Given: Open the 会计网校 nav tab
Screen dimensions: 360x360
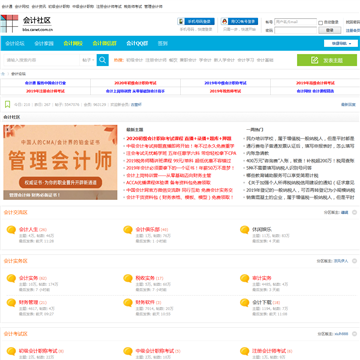Looking at the screenshot, I should [x=73, y=43].
